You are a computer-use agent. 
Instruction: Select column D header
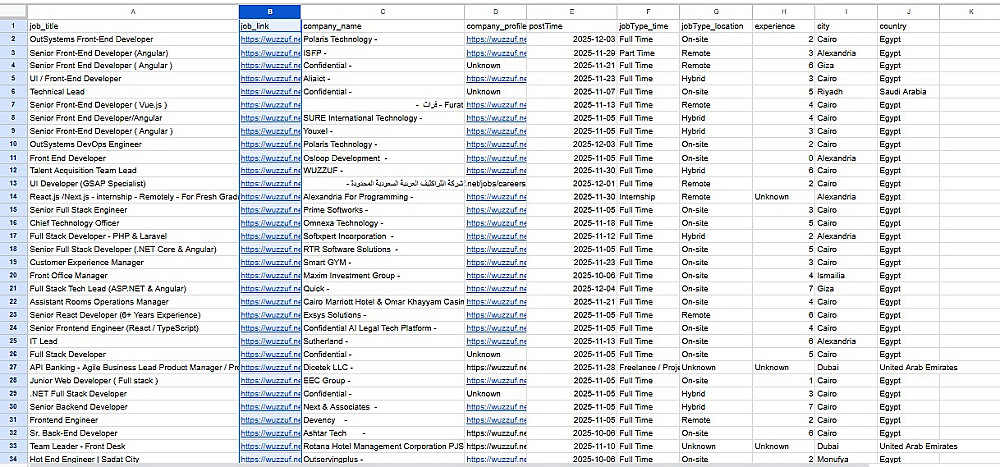(x=496, y=12)
